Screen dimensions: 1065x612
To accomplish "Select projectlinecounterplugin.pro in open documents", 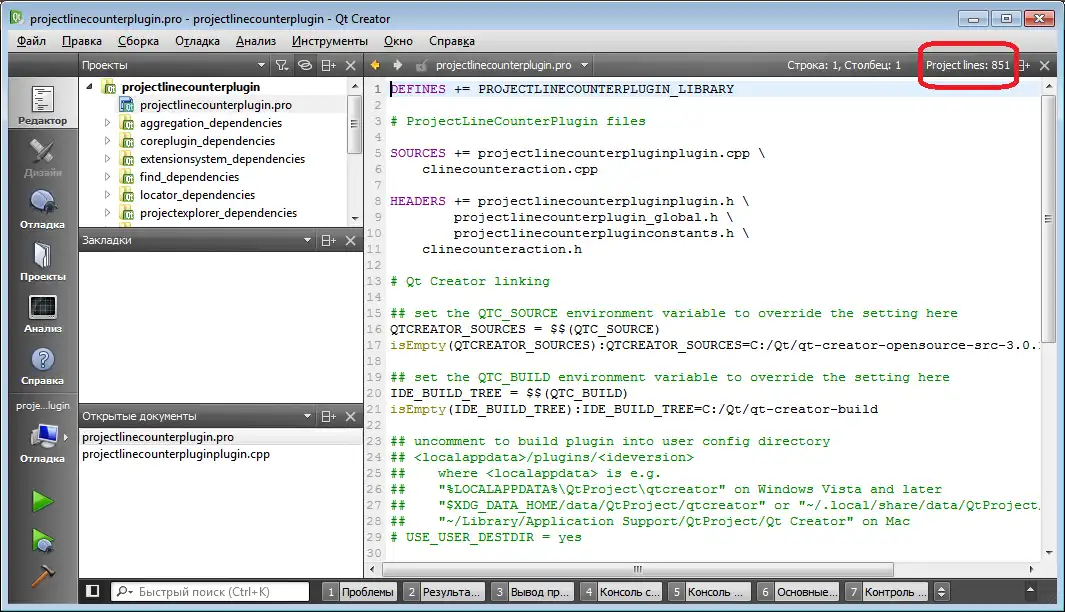I will [x=158, y=437].
